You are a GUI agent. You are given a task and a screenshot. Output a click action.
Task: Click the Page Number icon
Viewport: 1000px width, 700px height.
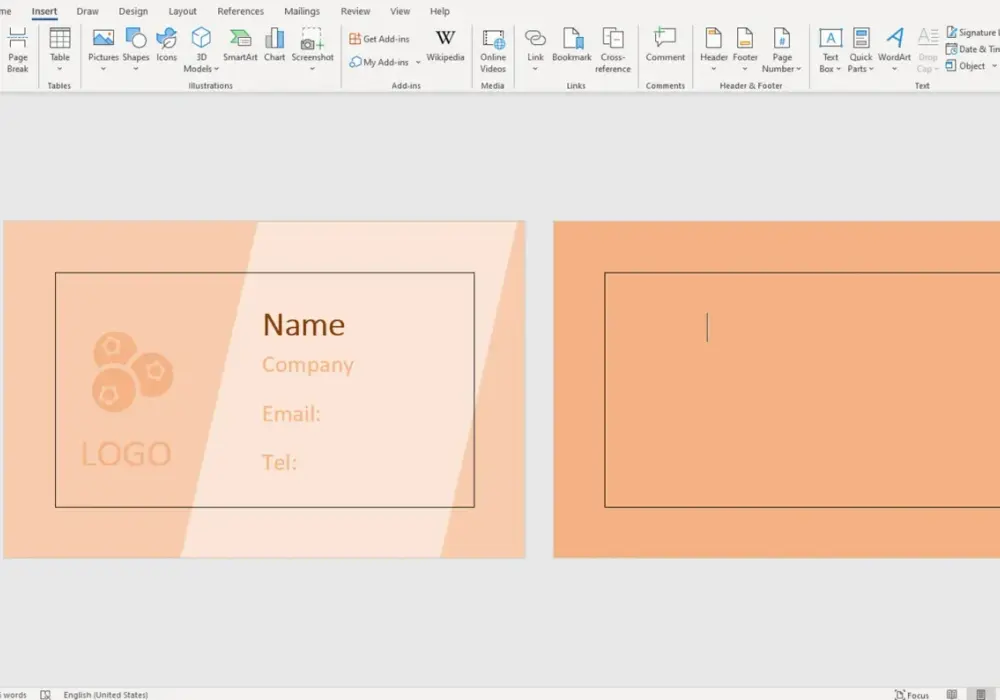point(781,38)
